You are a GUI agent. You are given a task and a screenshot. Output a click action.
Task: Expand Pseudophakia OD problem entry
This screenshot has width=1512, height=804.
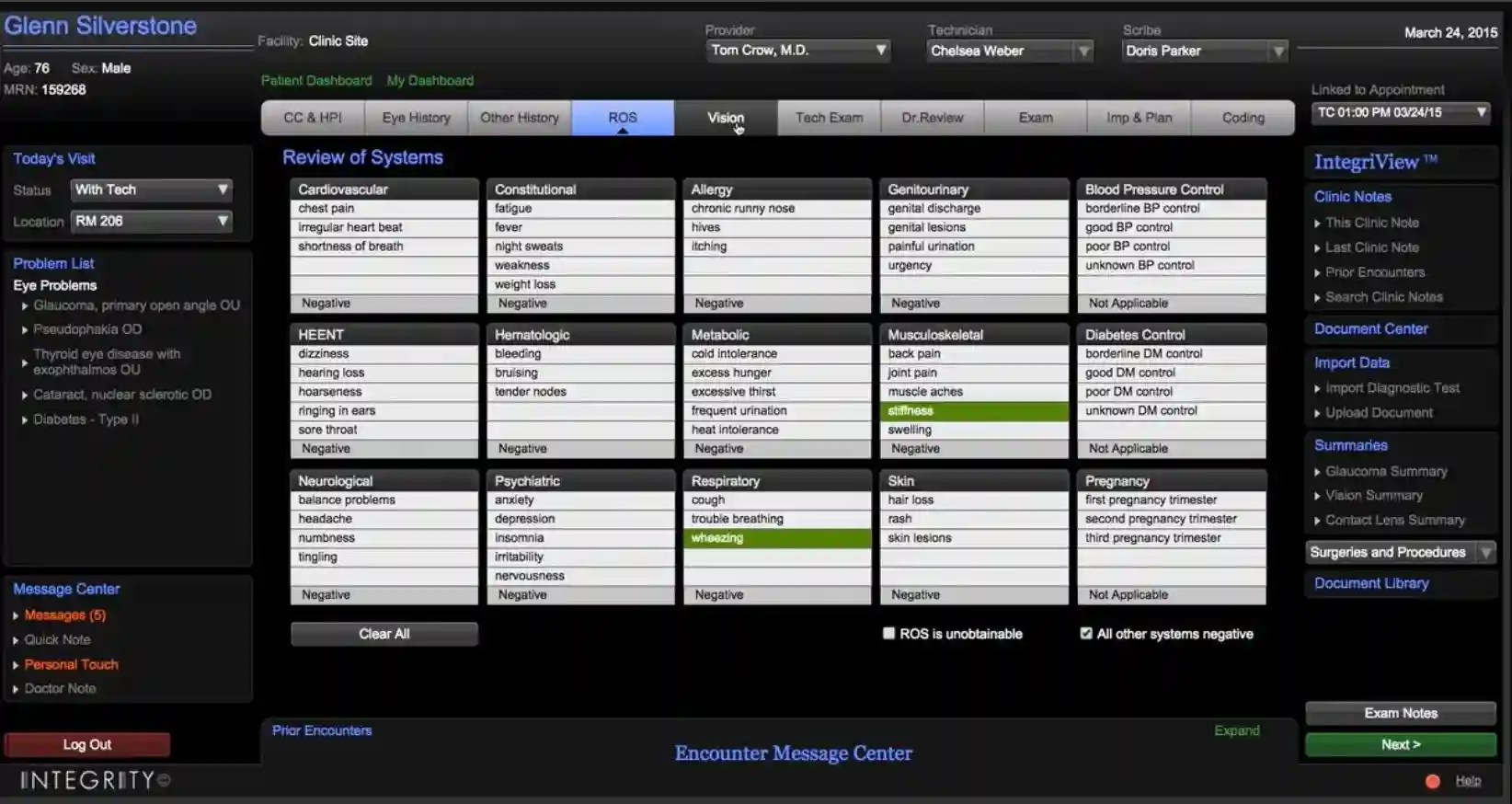(87, 329)
